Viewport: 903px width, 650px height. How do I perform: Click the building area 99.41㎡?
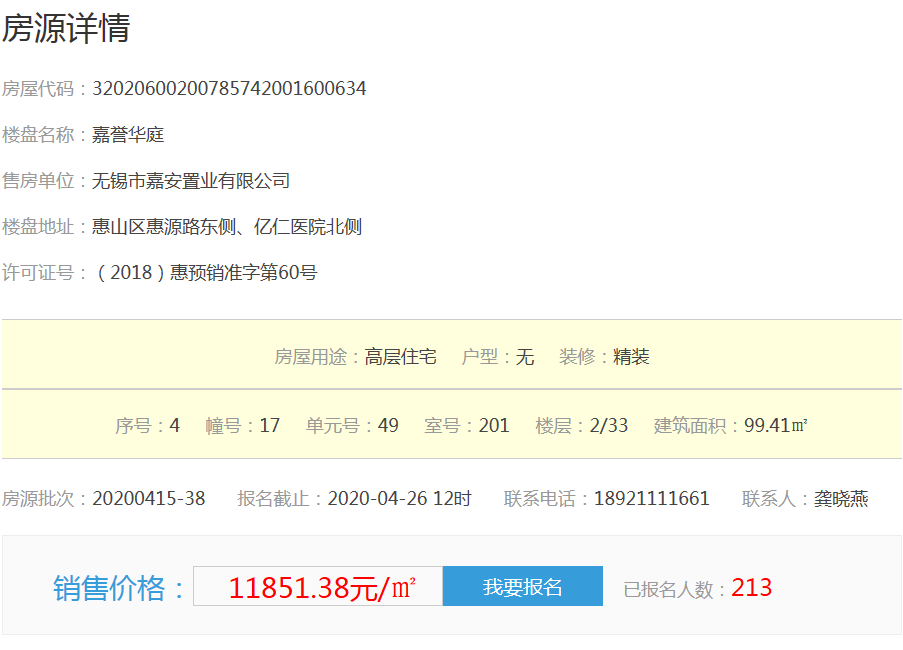[x=776, y=426]
